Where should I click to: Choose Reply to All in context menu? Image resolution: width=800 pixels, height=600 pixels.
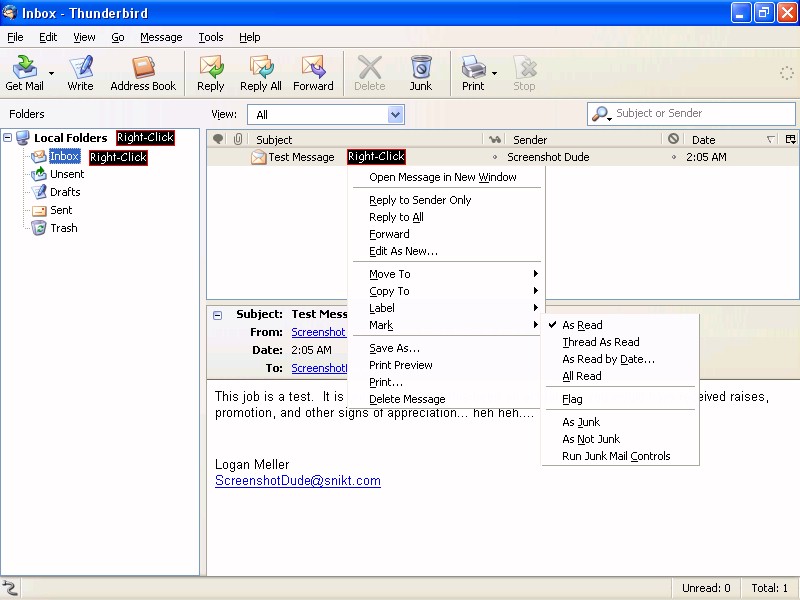click(x=446, y=217)
